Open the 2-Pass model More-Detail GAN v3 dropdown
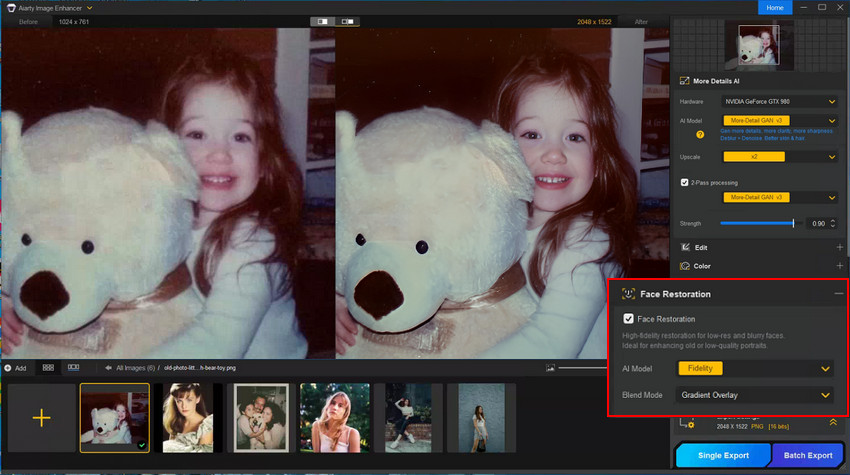Screen dimensions: 850x475 [x=779, y=197]
